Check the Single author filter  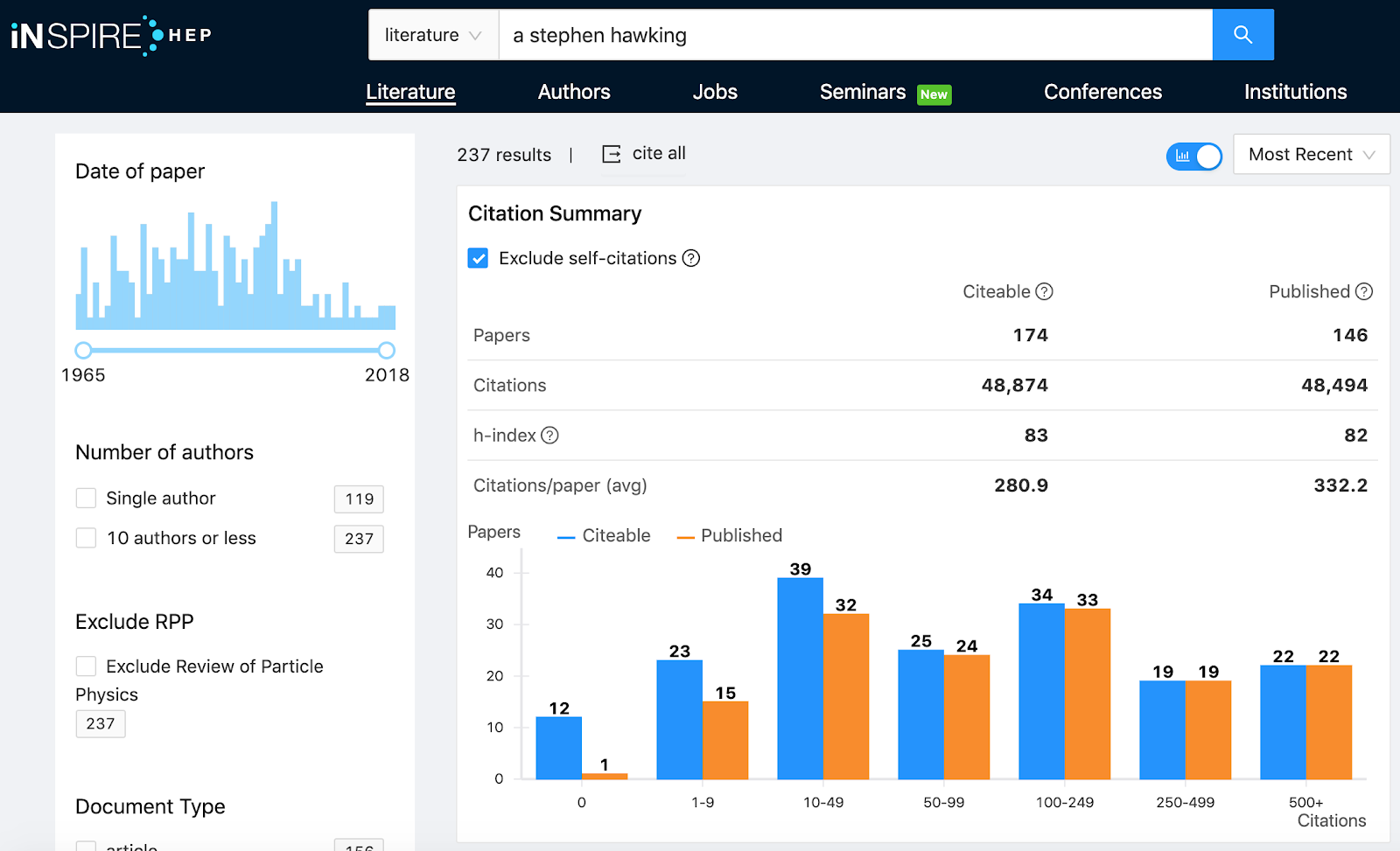[x=86, y=499]
